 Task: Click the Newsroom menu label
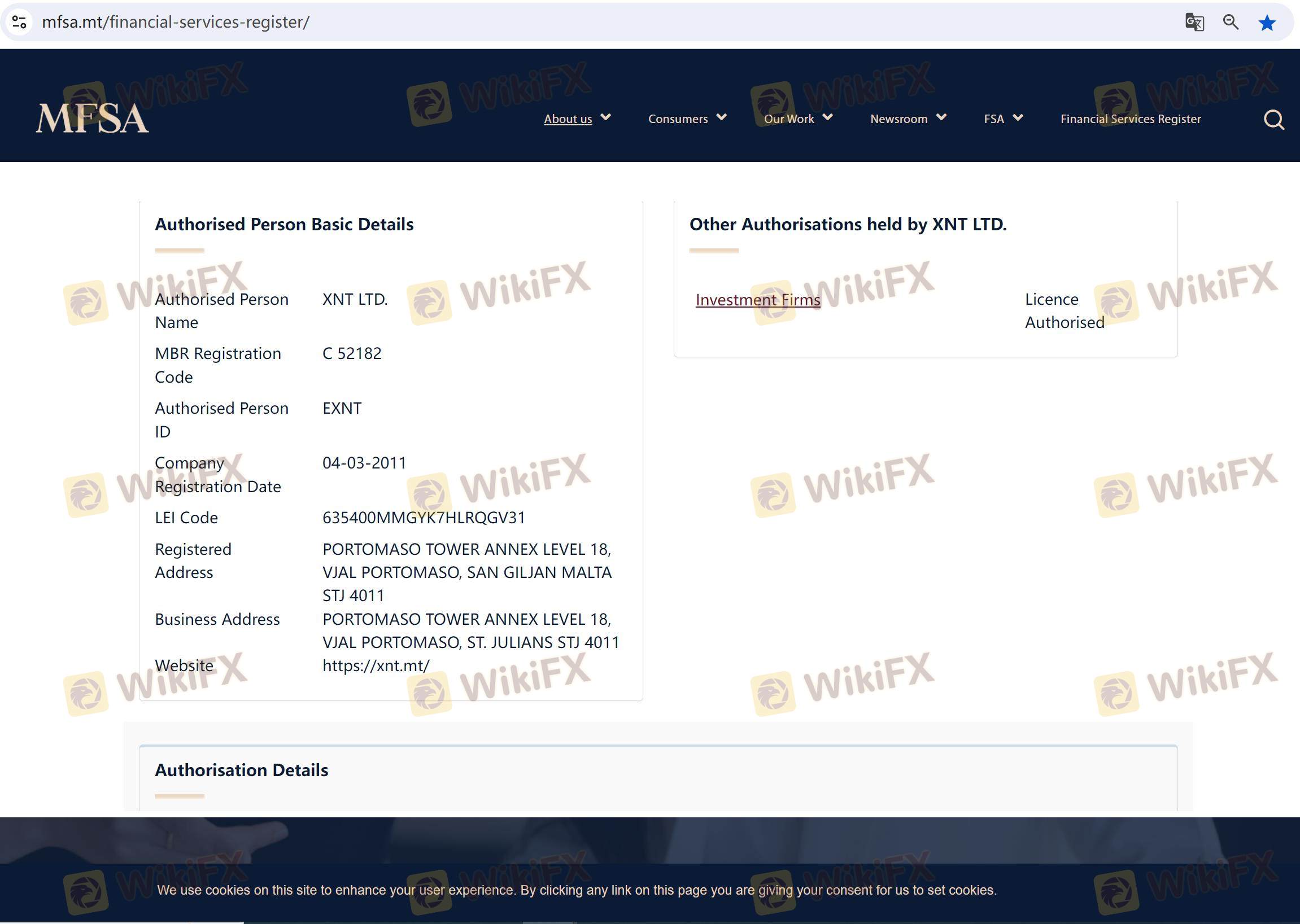[x=898, y=119]
